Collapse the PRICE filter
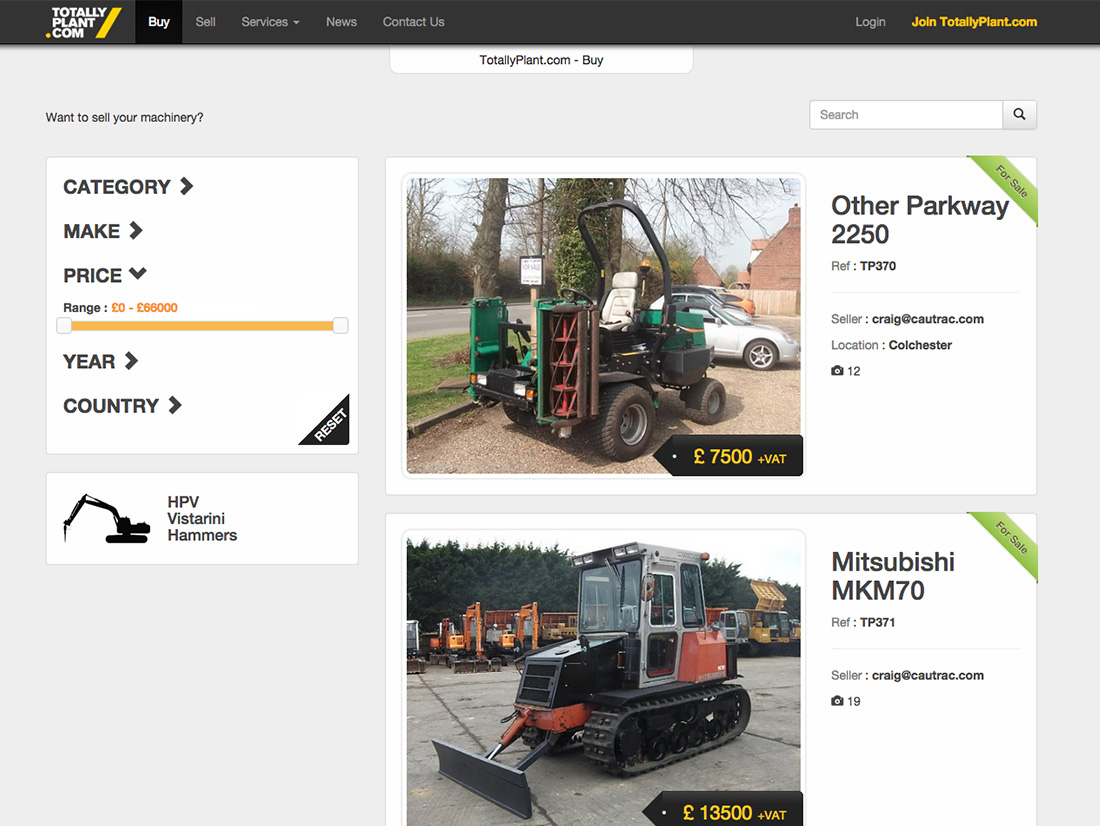The height and width of the screenshot is (826, 1100). (x=105, y=275)
